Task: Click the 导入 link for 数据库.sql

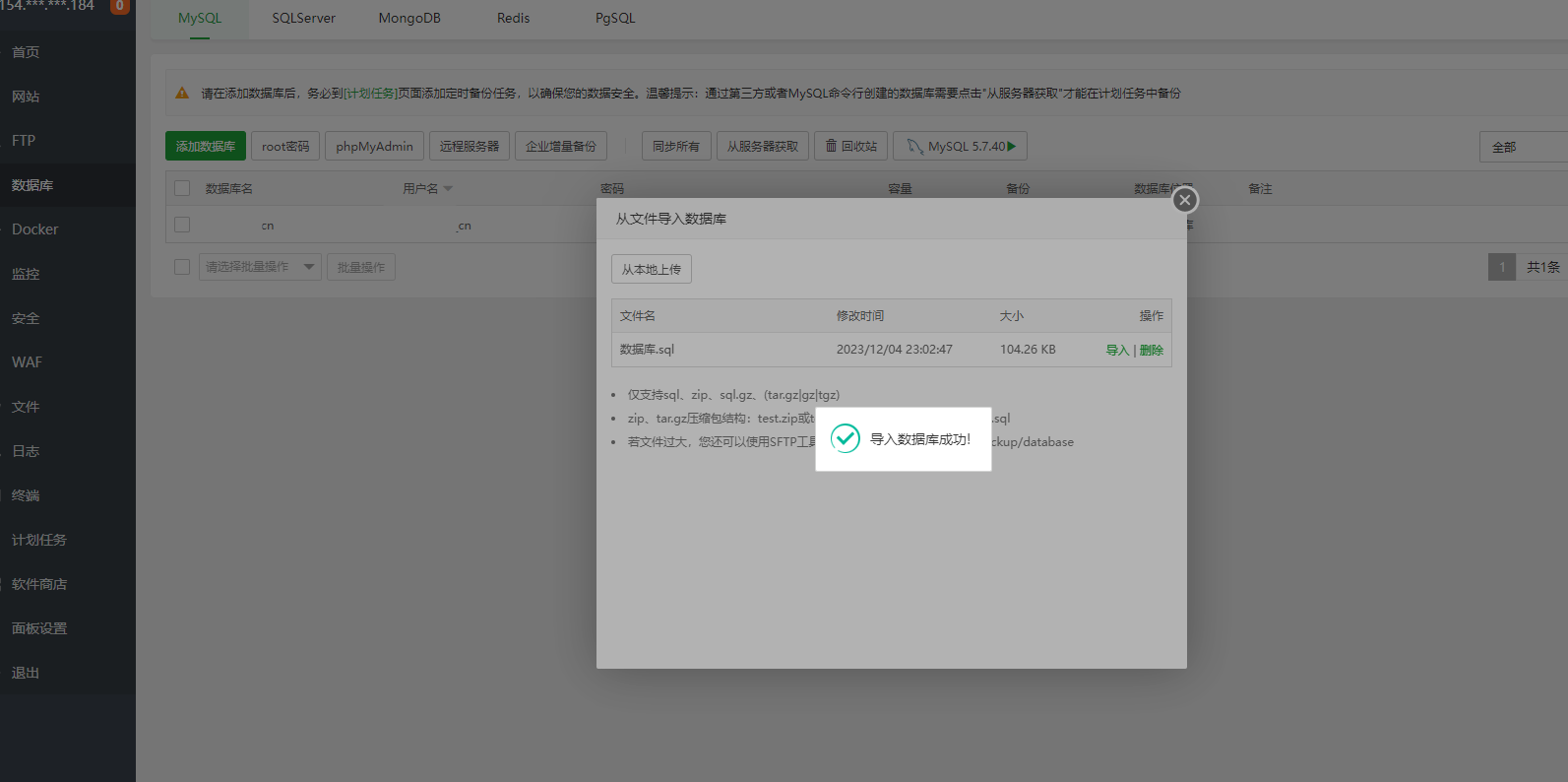Action: click(1116, 350)
